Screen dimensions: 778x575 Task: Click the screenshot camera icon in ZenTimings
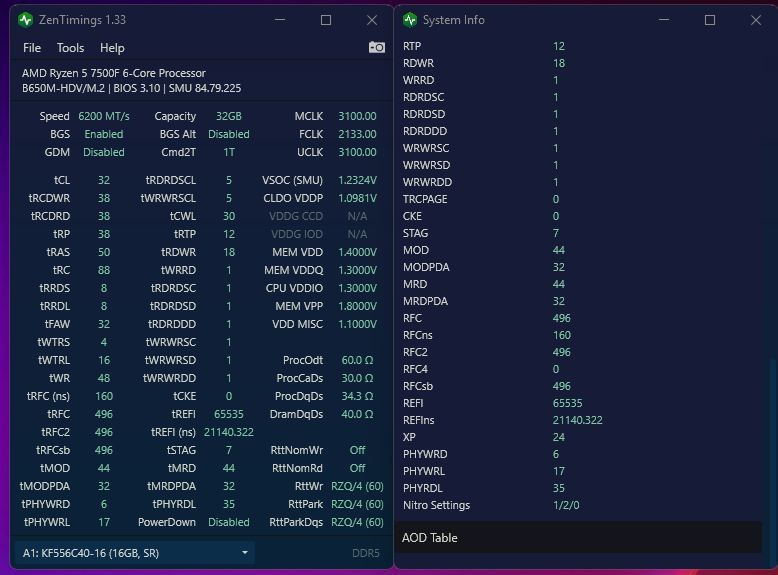[377, 47]
